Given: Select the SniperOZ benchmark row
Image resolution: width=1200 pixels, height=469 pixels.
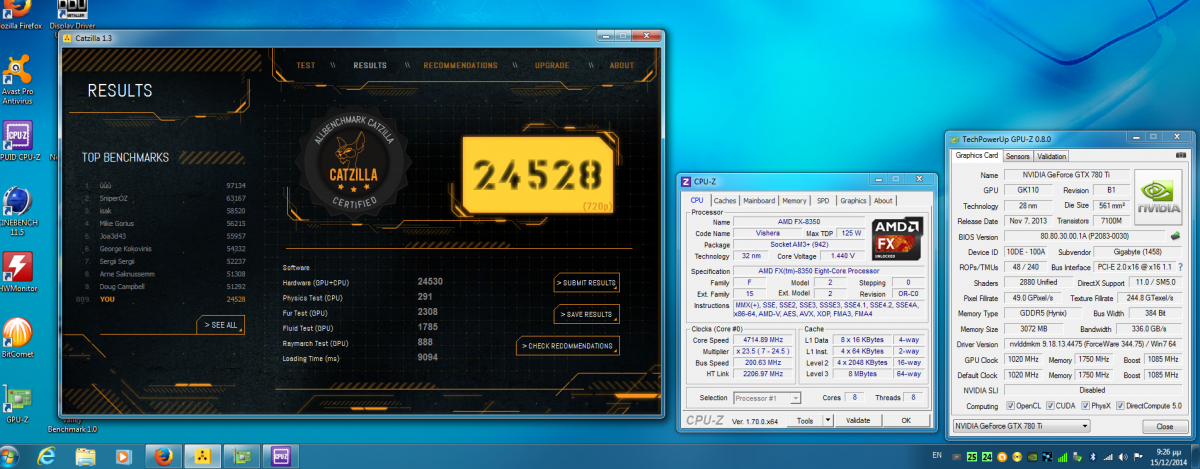Looking at the screenshot, I should coord(165,198).
